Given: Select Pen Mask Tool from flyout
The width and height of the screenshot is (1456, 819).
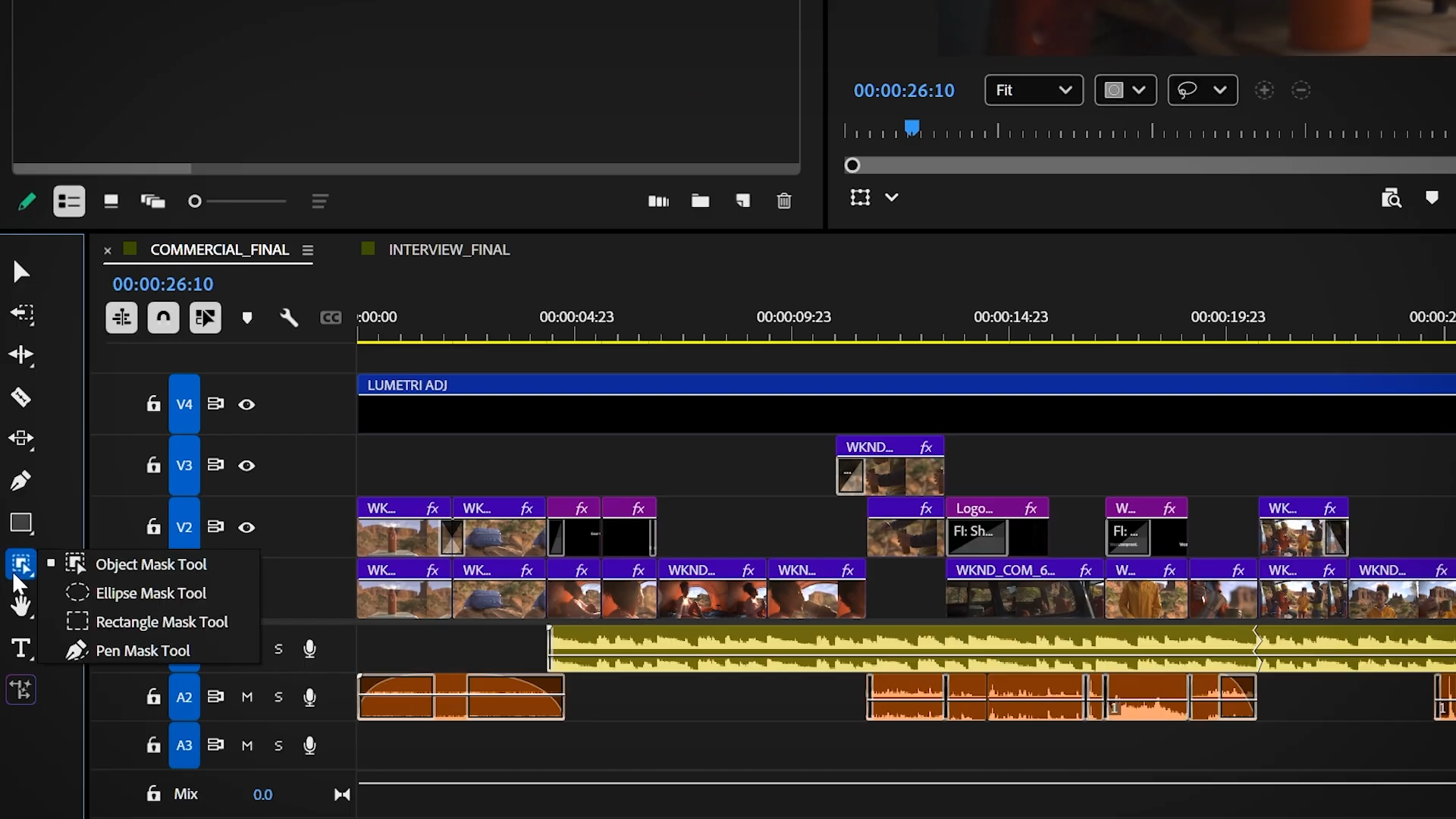Looking at the screenshot, I should (x=143, y=651).
